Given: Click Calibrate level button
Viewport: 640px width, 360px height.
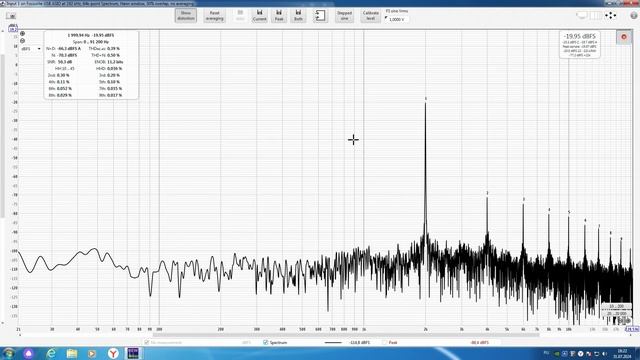Looking at the screenshot, I should click(x=371, y=16).
